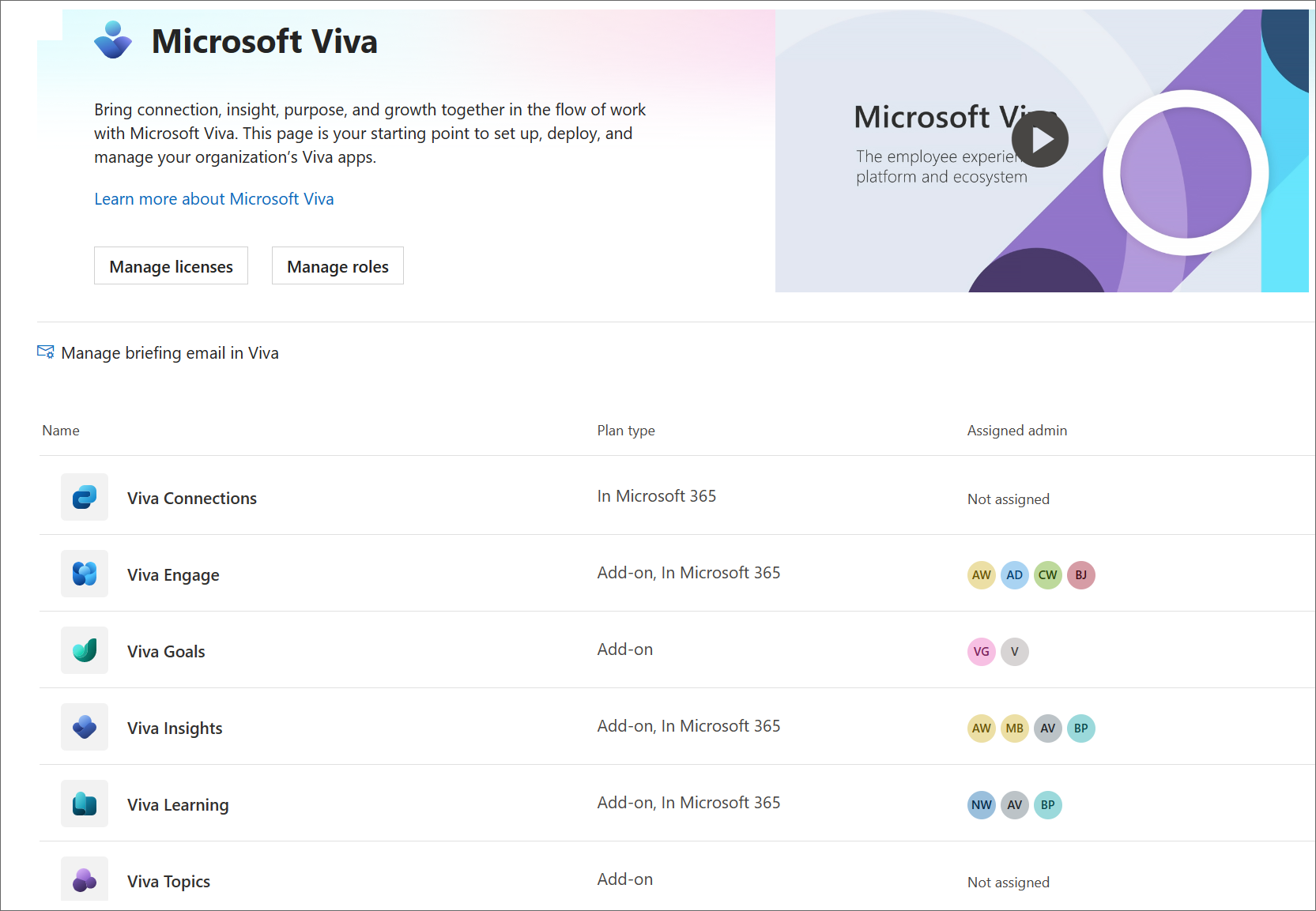Screen dimensions: 1316x911
Task: Open the Viva Engage name link
Action: pyautogui.click(x=173, y=575)
